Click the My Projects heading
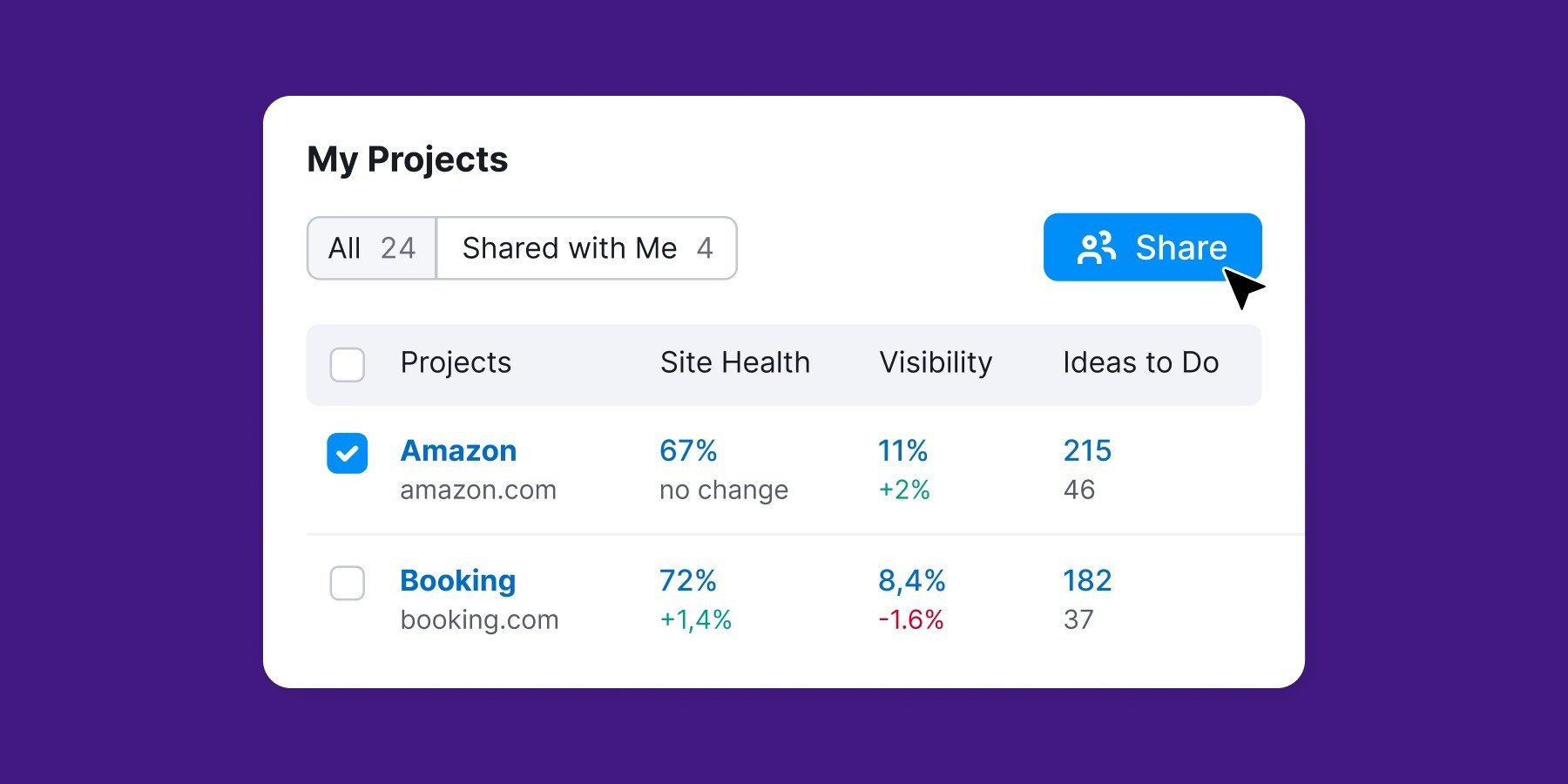The image size is (1568, 784). pos(409,159)
